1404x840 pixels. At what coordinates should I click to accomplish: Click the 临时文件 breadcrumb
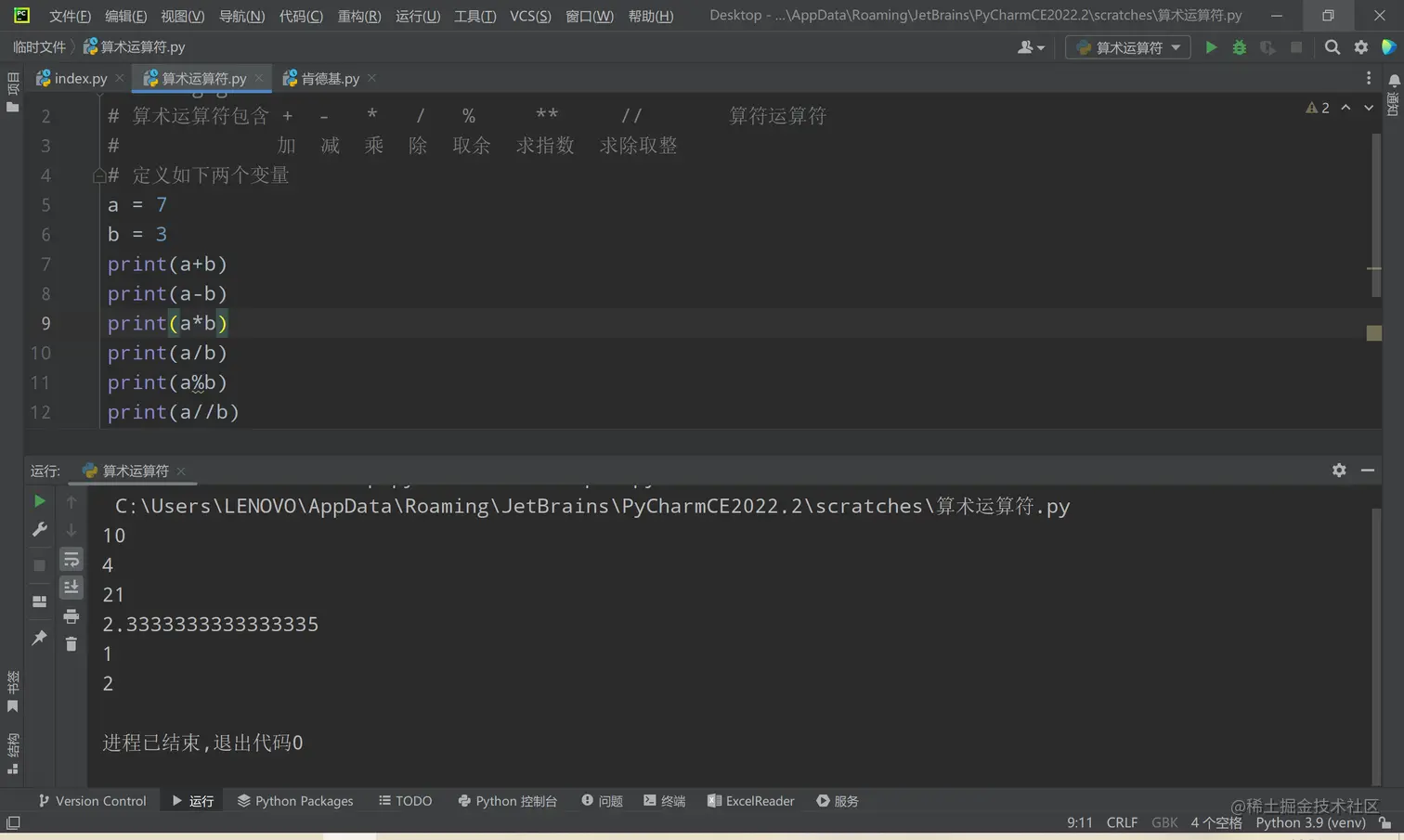click(39, 47)
